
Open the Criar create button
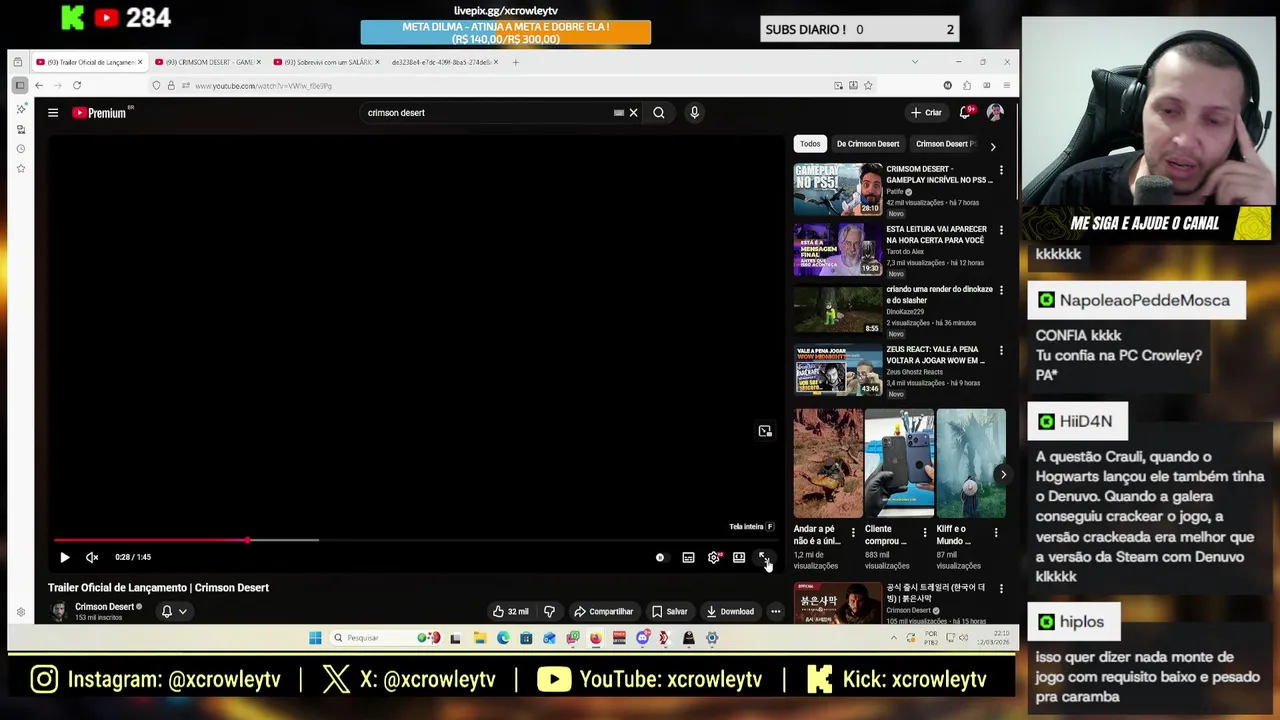coord(926,113)
